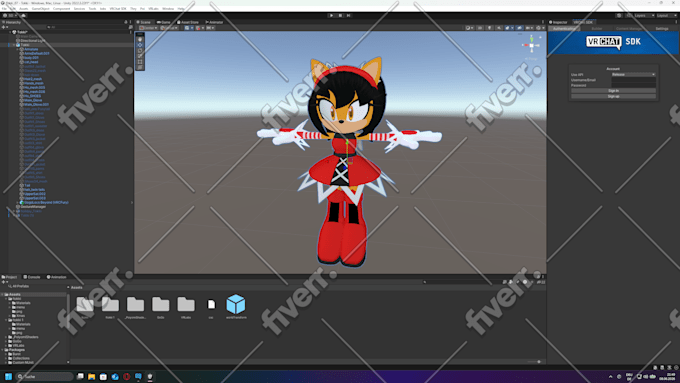Screen dimensions: 680x383
Task: Click the Play button
Action: pyautogui.click(x=332, y=16)
